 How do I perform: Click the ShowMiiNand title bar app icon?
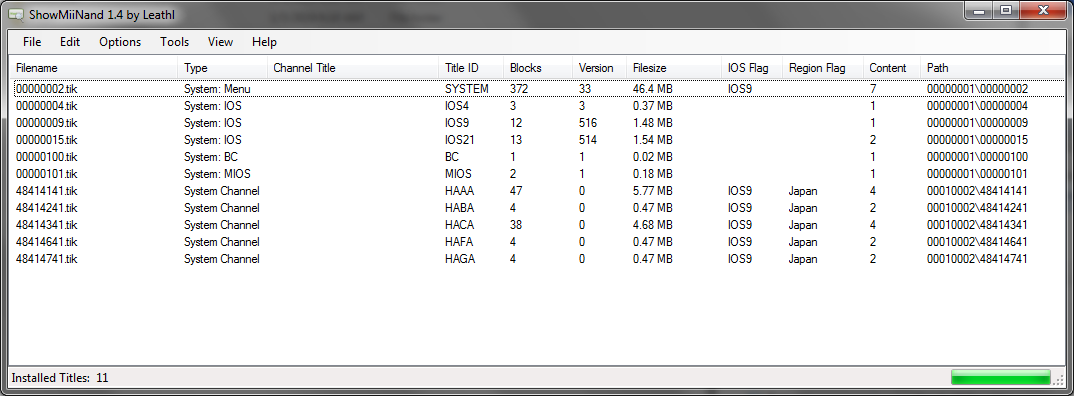tap(16, 14)
